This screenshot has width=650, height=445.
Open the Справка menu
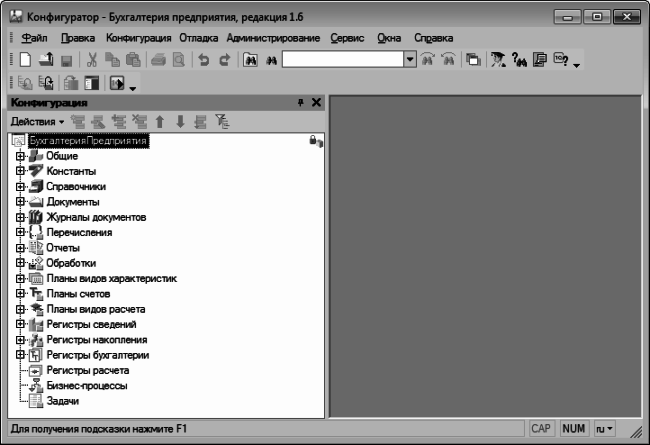(434, 38)
